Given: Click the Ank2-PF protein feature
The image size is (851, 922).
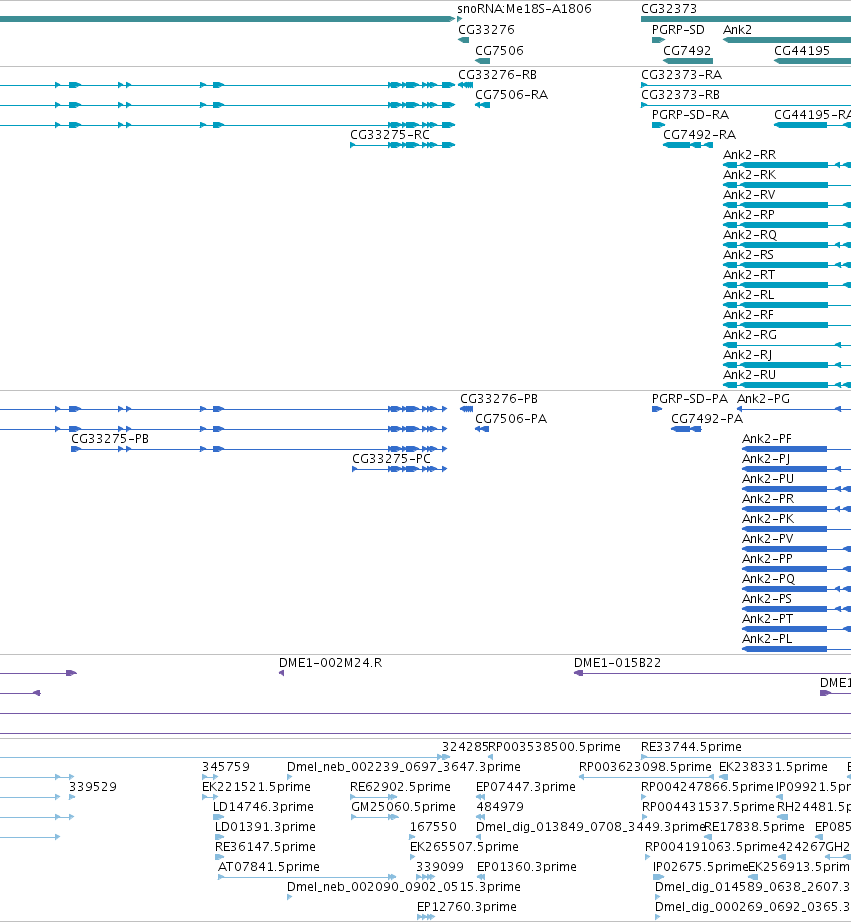Looking at the screenshot, I should (767, 439).
